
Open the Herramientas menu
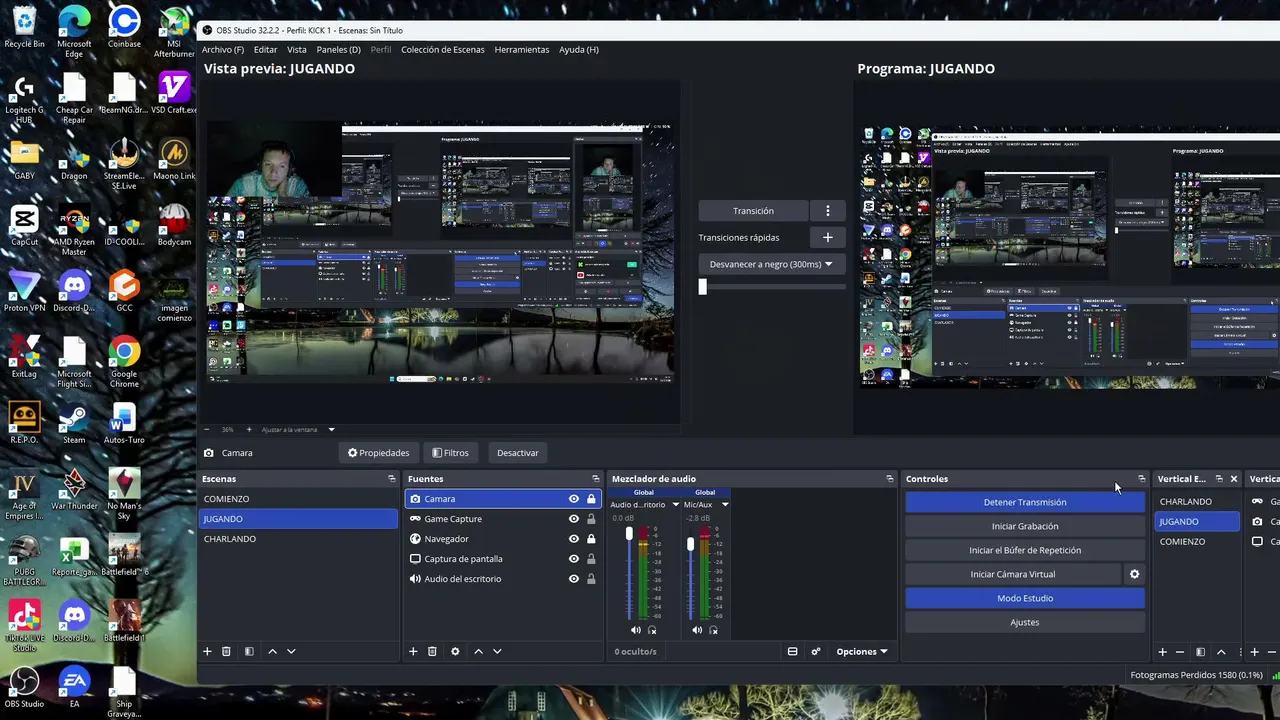(x=522, y=49)
